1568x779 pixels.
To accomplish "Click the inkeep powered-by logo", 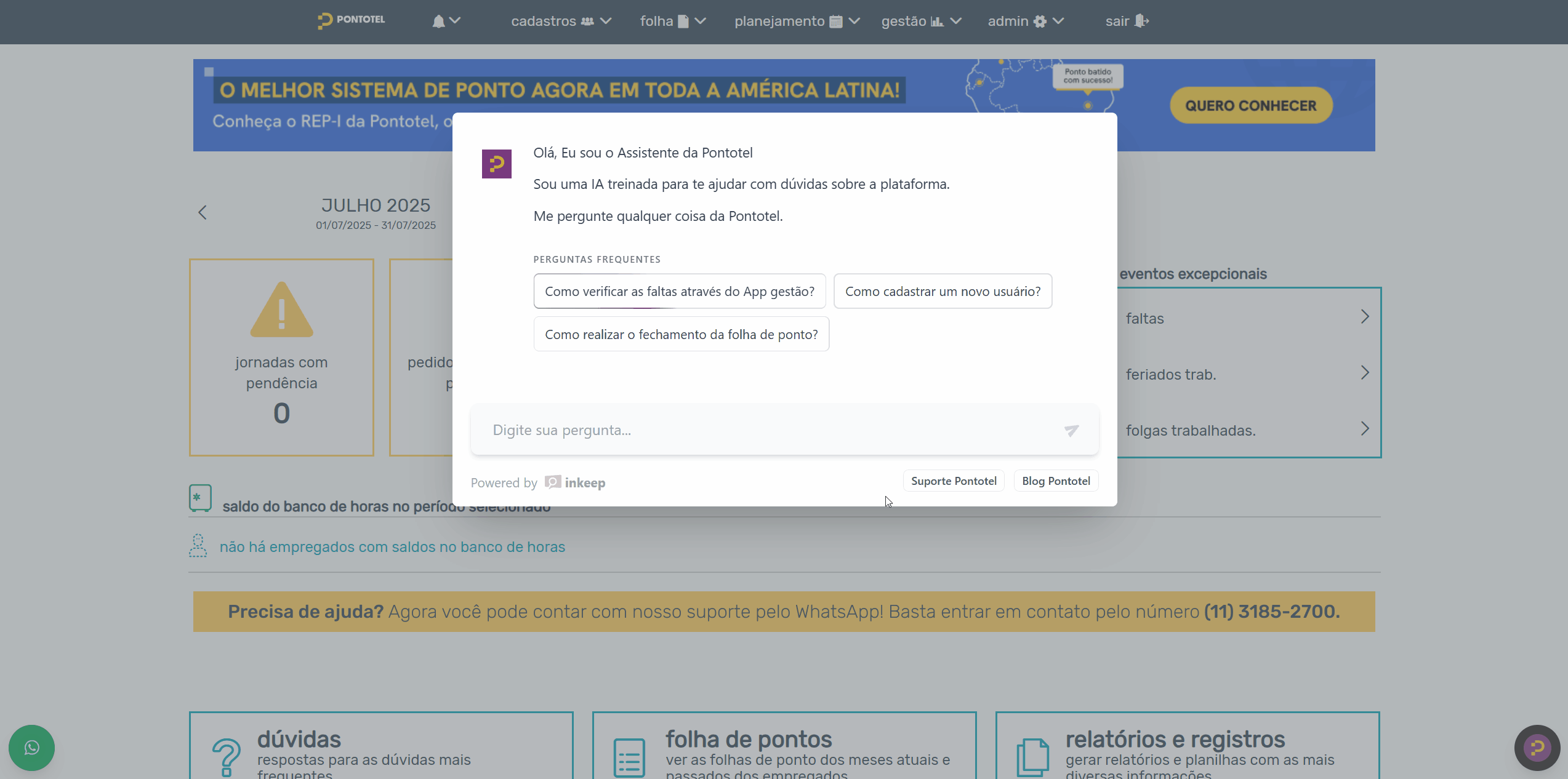I will (x=575, y=482).
